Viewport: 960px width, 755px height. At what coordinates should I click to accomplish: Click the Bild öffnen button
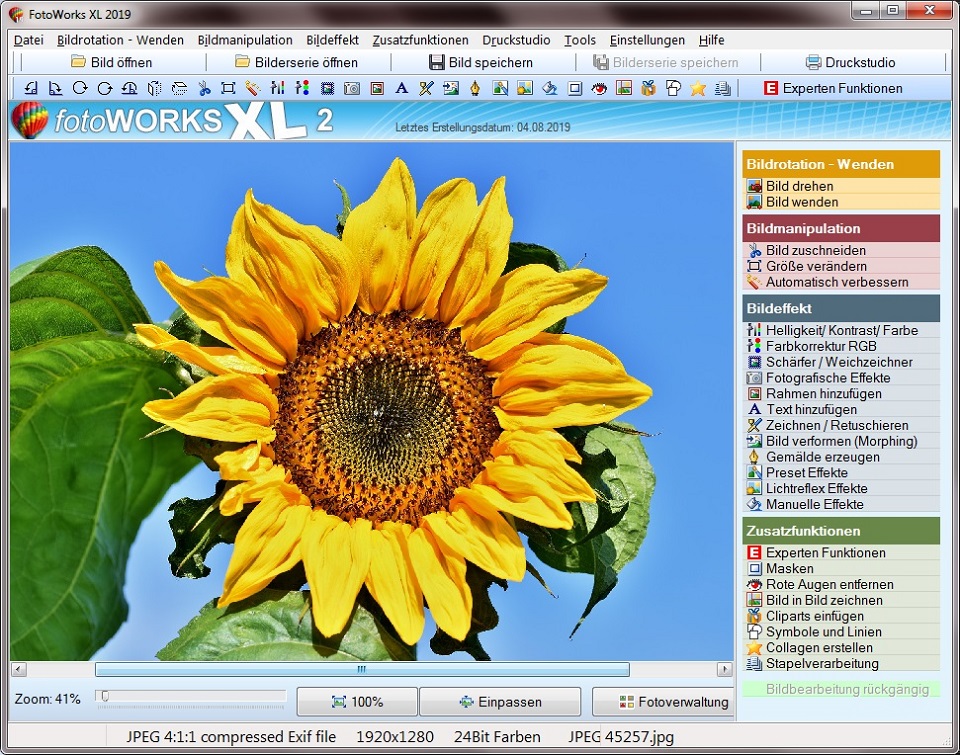[112, 62]
